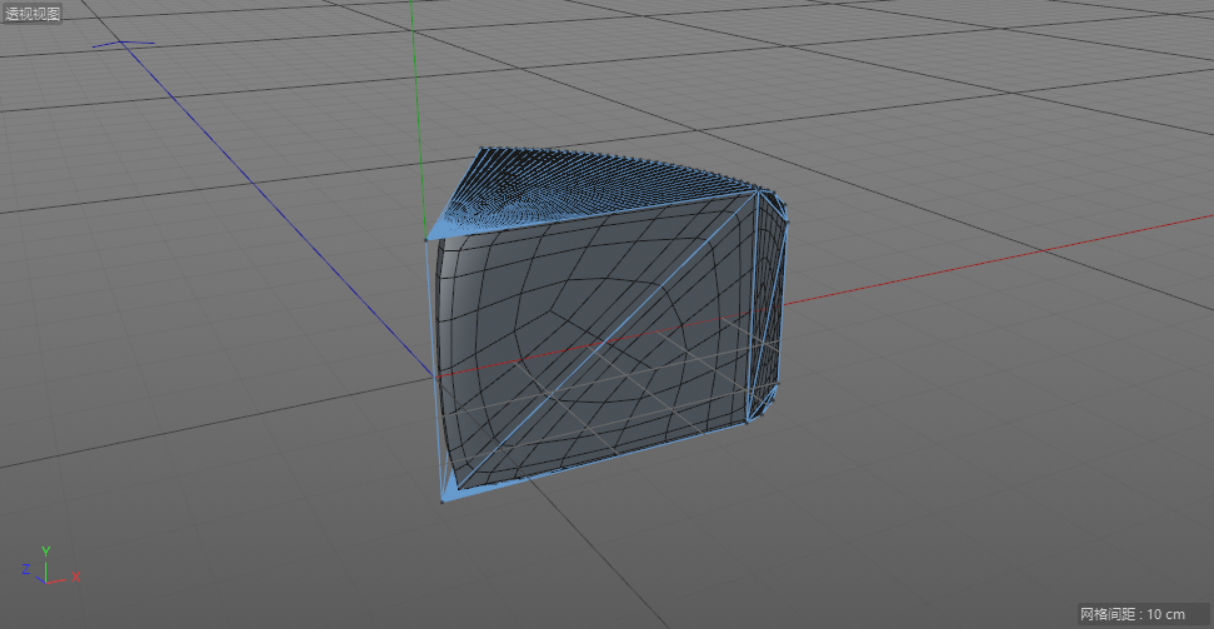Select the diagonal blue edge across the front face

tap(600, 345)
